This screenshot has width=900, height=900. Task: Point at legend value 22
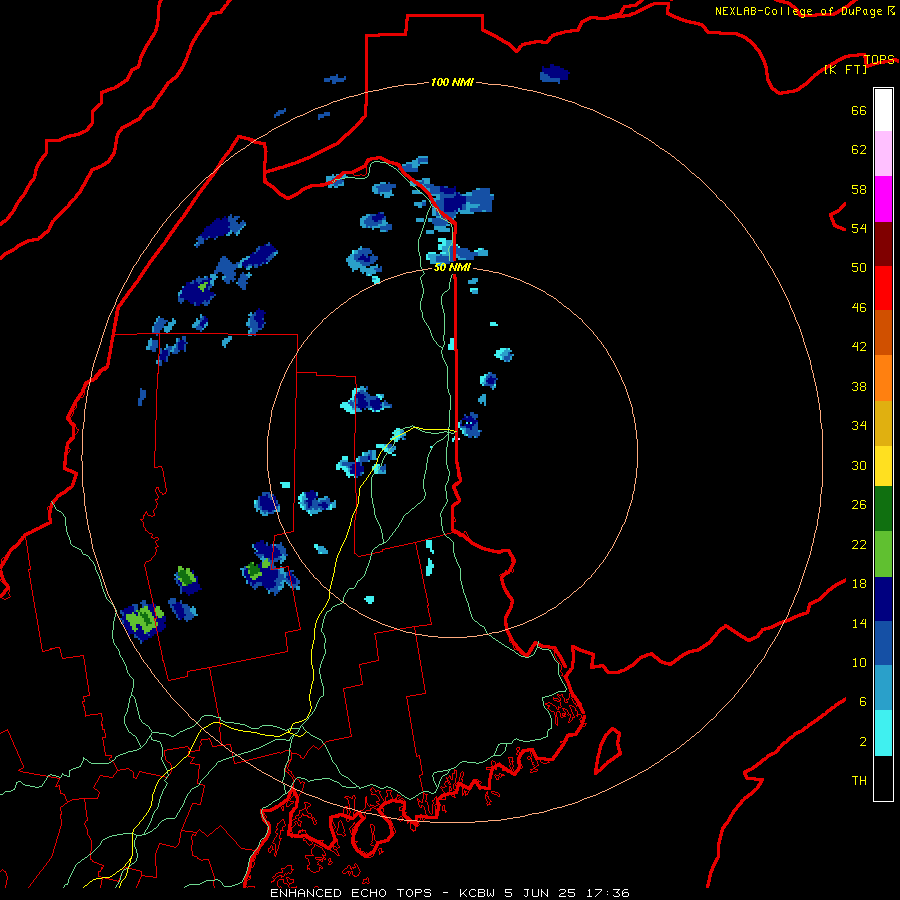coord(859,544)
